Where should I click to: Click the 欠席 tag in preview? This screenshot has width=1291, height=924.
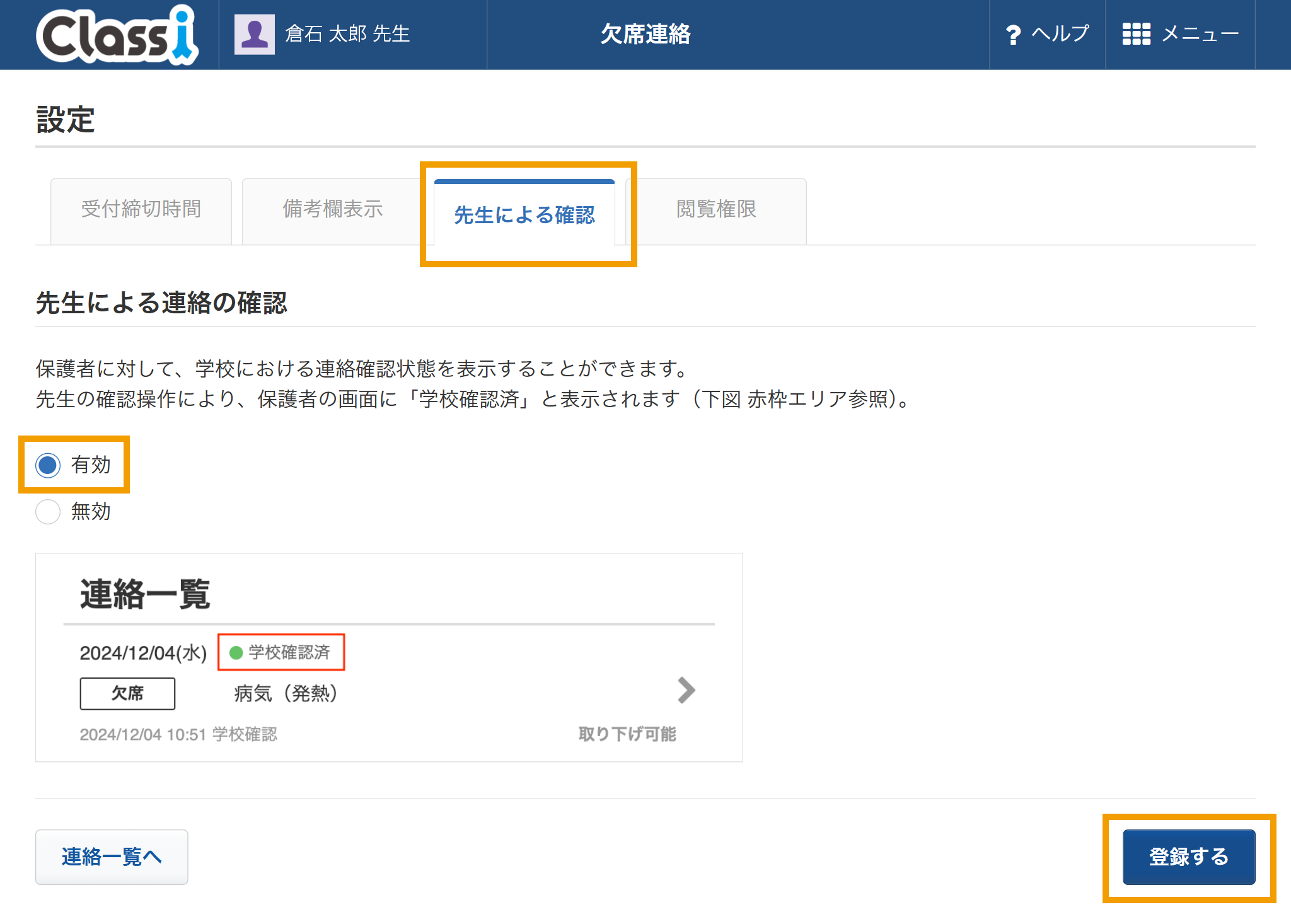point(127,693)
